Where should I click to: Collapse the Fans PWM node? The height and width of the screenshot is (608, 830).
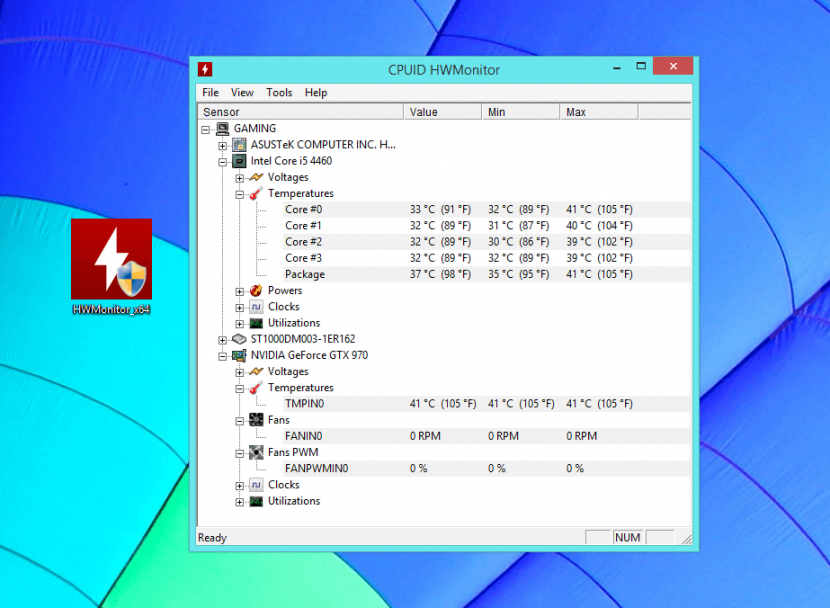240,453
